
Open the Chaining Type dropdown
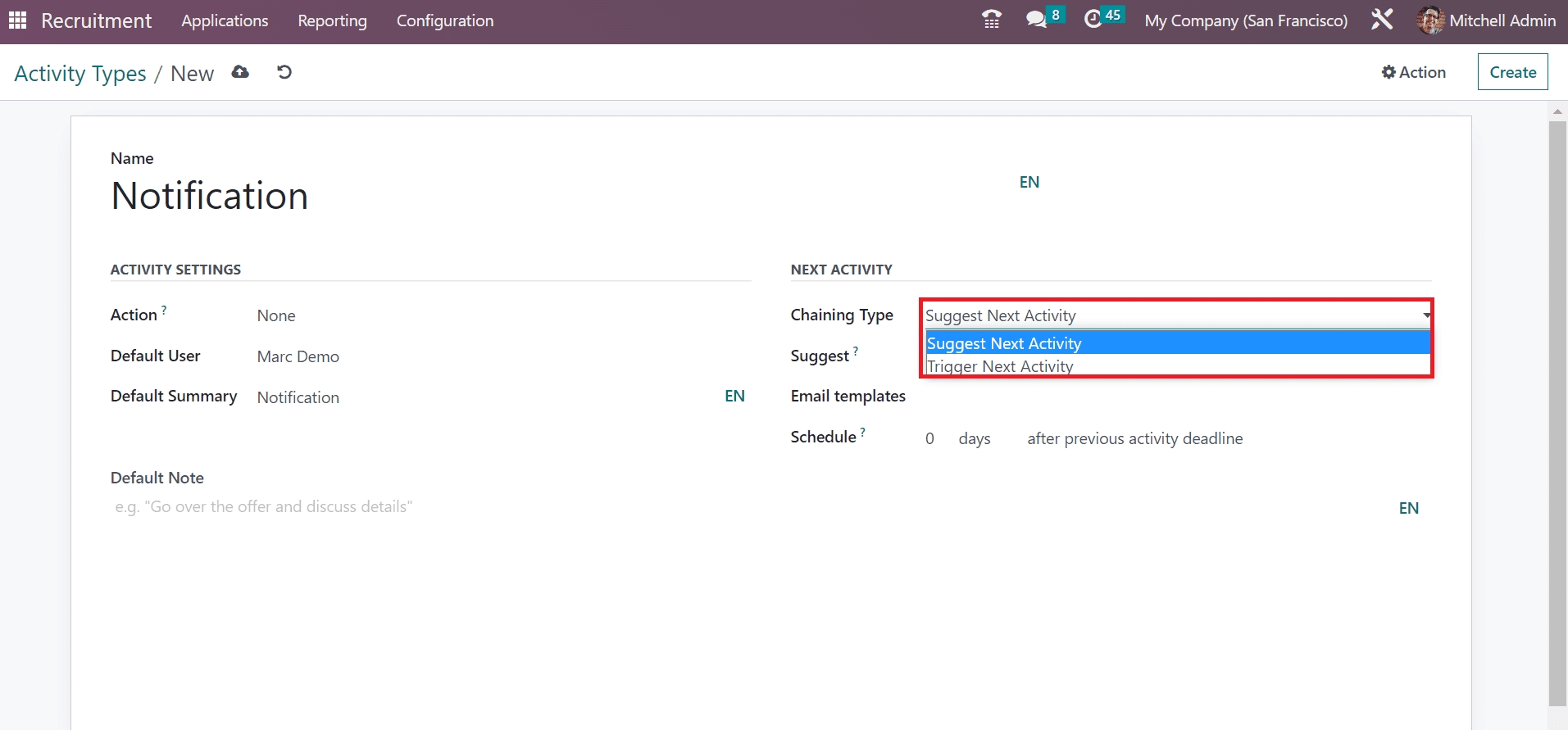[1175, 315]
